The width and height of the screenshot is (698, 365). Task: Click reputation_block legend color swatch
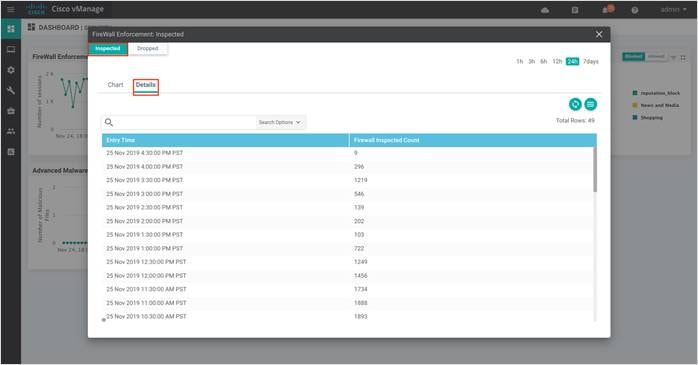pyautogui.click(x=635, y=93)
